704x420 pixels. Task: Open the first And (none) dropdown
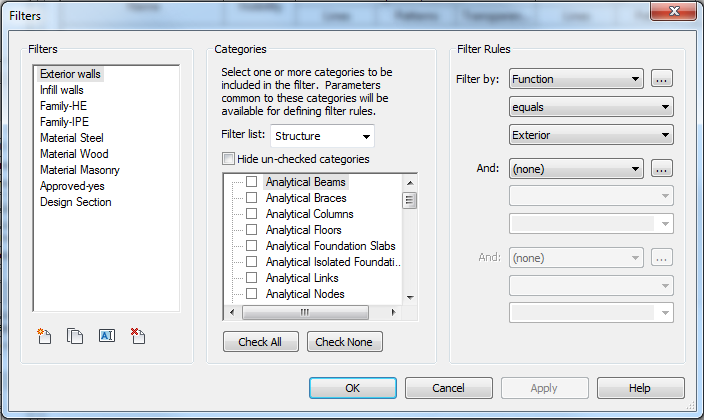tap(576, 169)
